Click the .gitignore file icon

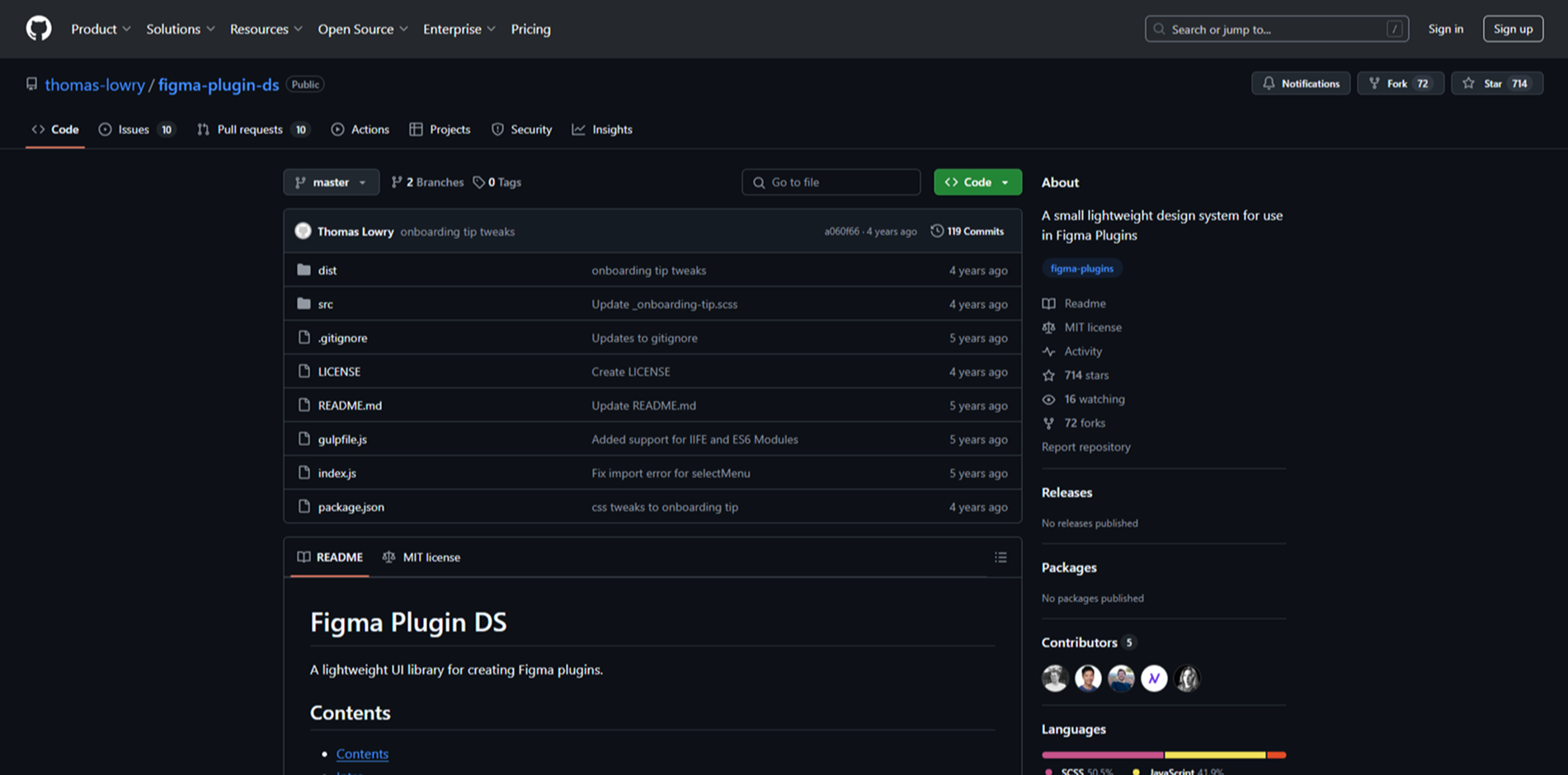tap(304, 337)
